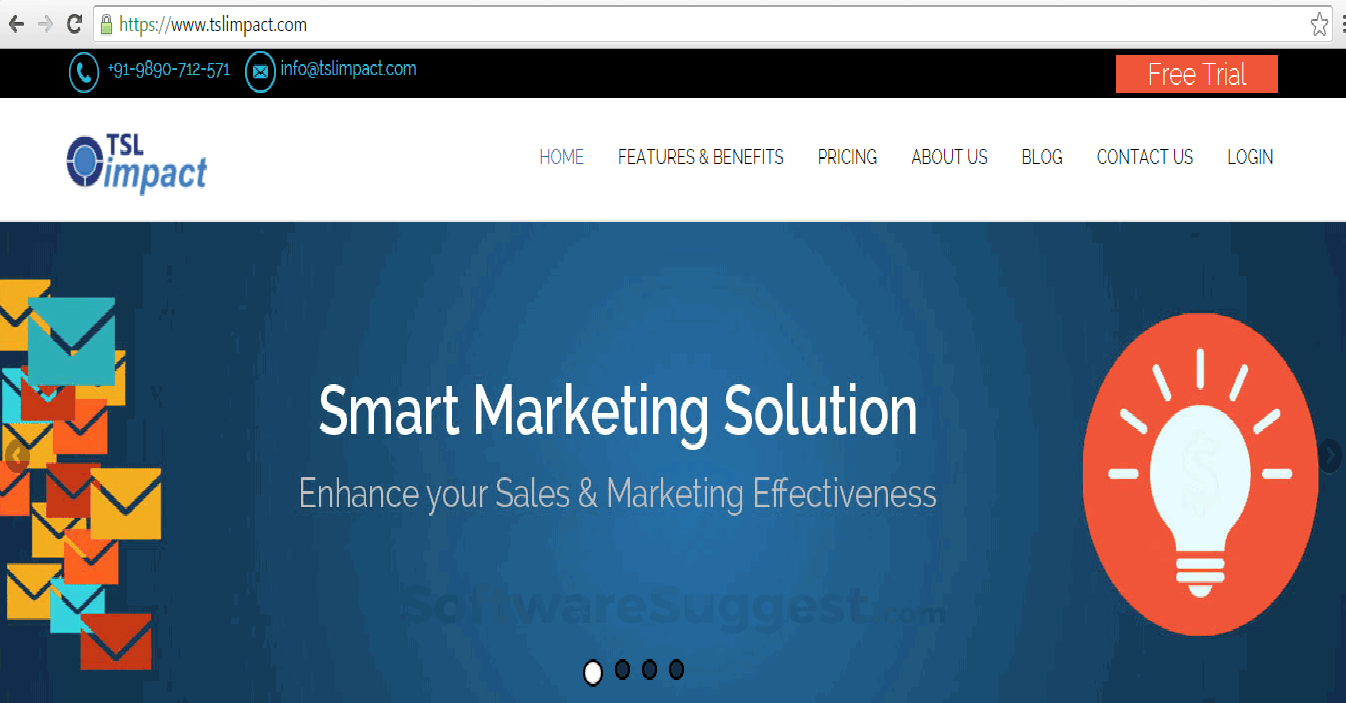The image size is (1346, 703).
Task: Select the fourth carousel dot
Action: [676, 670]
